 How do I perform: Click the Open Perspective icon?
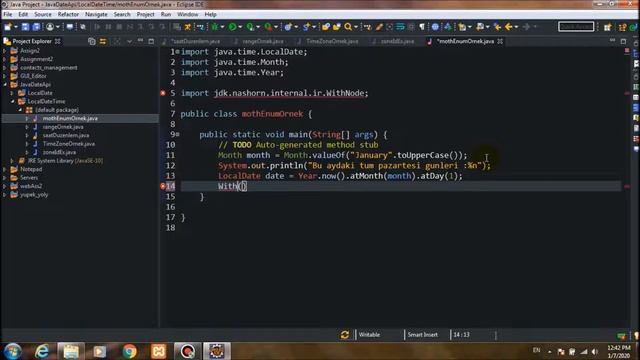(x=608, y=27)
